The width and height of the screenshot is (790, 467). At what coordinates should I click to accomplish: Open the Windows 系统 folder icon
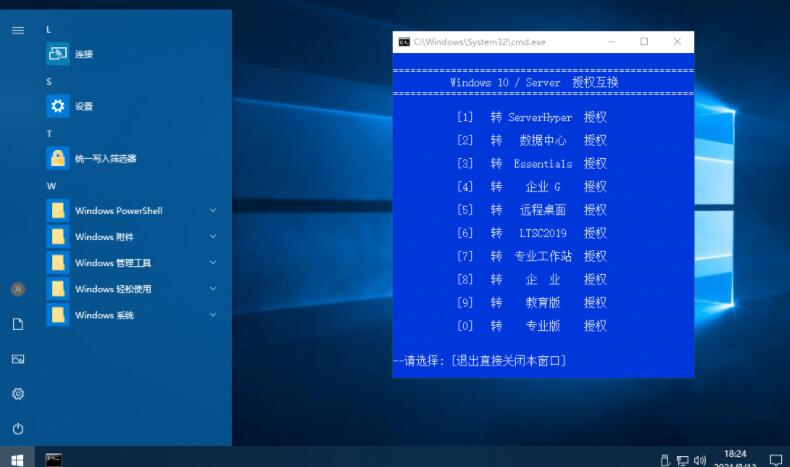(x=58, y=315)
